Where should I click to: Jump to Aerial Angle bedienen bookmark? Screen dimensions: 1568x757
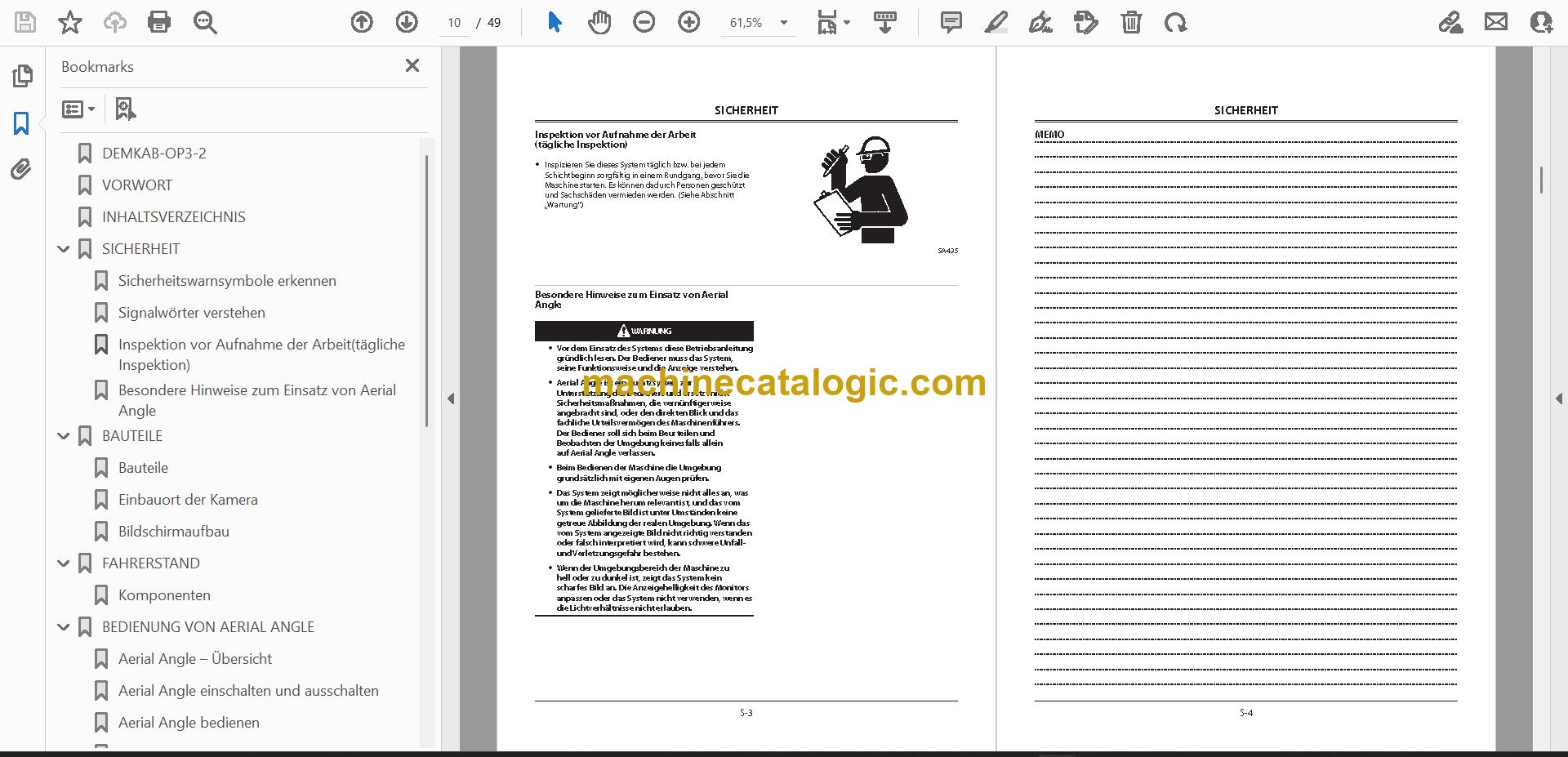(x=189, y=723)
